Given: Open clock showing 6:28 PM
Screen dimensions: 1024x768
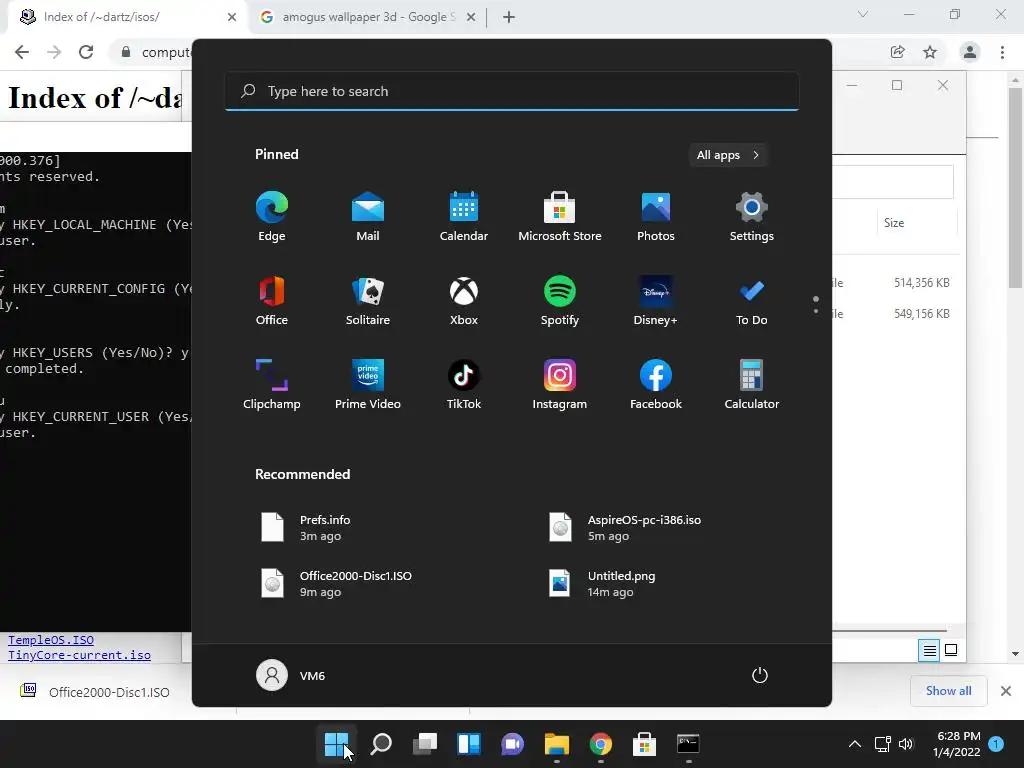Looking at the screenshot, I should coord(957,744).
